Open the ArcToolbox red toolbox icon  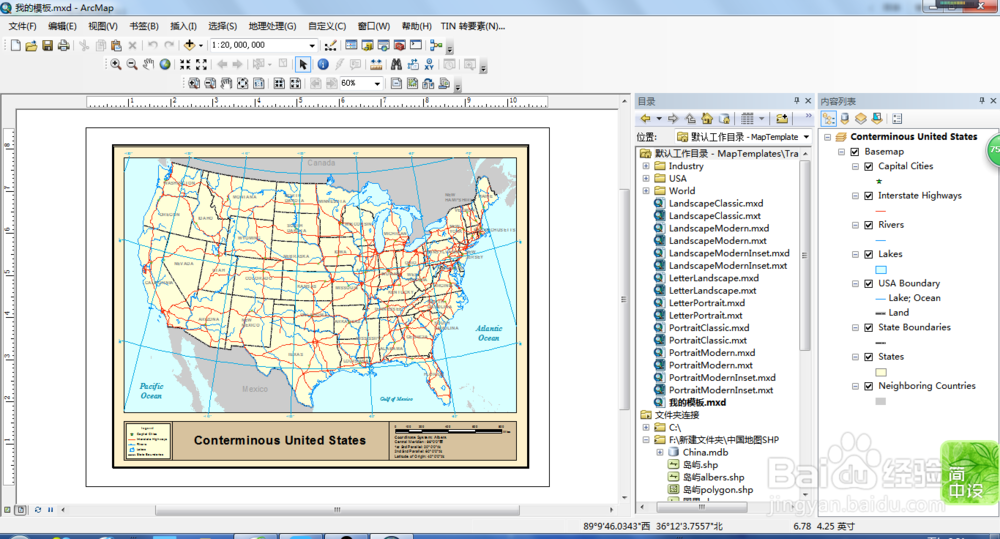[x=400, y=45]
